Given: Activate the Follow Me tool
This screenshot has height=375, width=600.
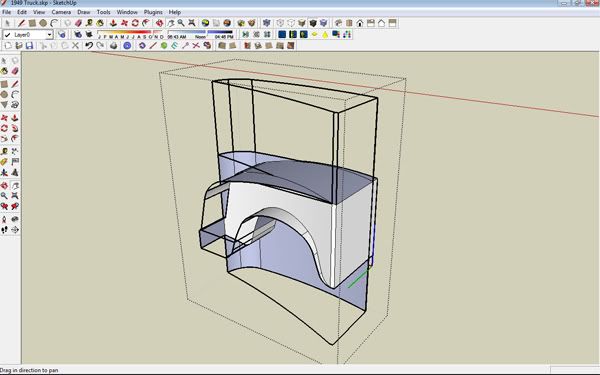Looking at the screenshot, I should (15, 128).
